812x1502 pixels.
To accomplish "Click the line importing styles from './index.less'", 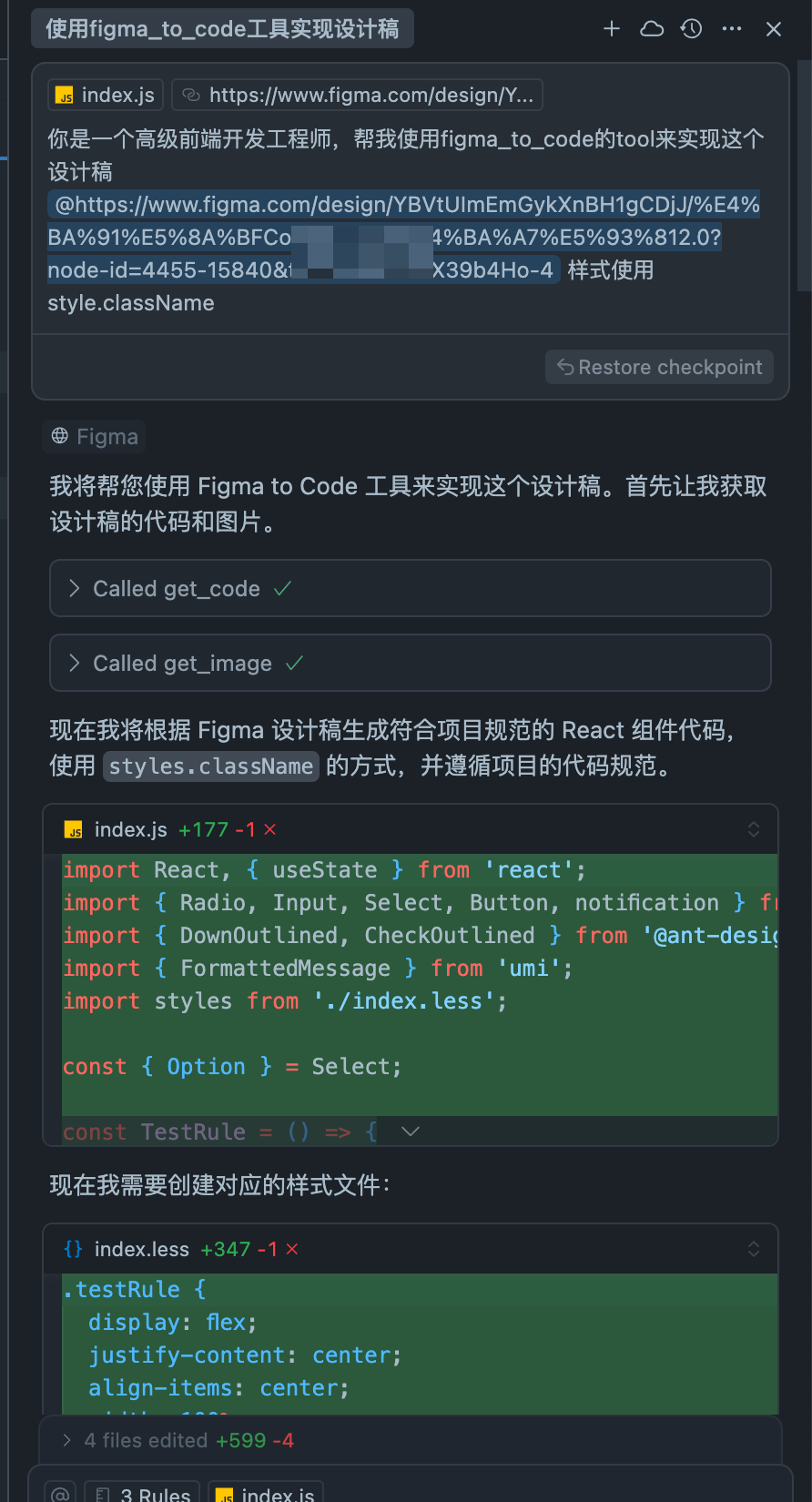I will coord(285,1001).
